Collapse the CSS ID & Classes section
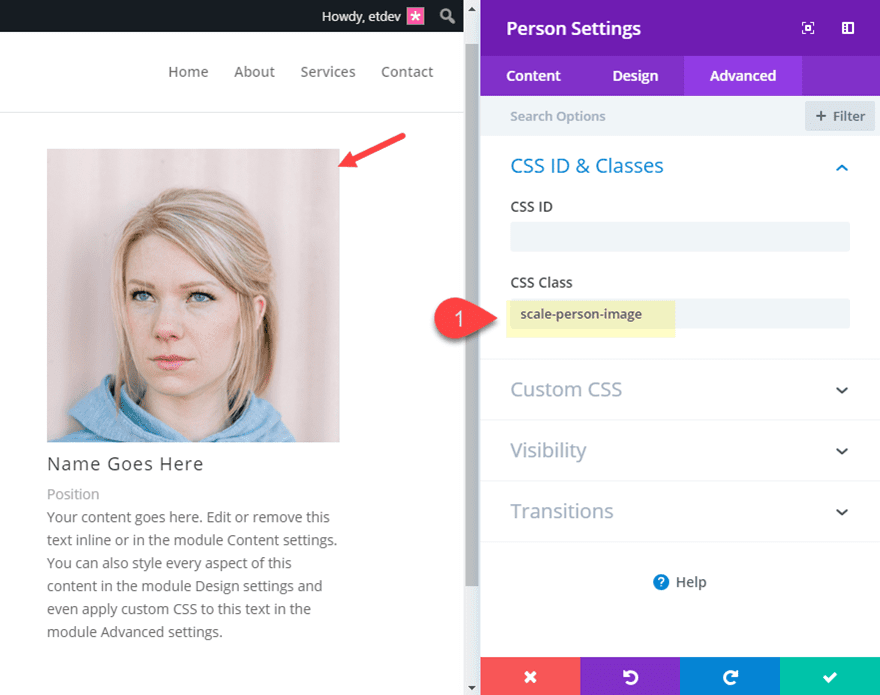The height and width of the screenshot is (695, 880). (x=841, y=167)
